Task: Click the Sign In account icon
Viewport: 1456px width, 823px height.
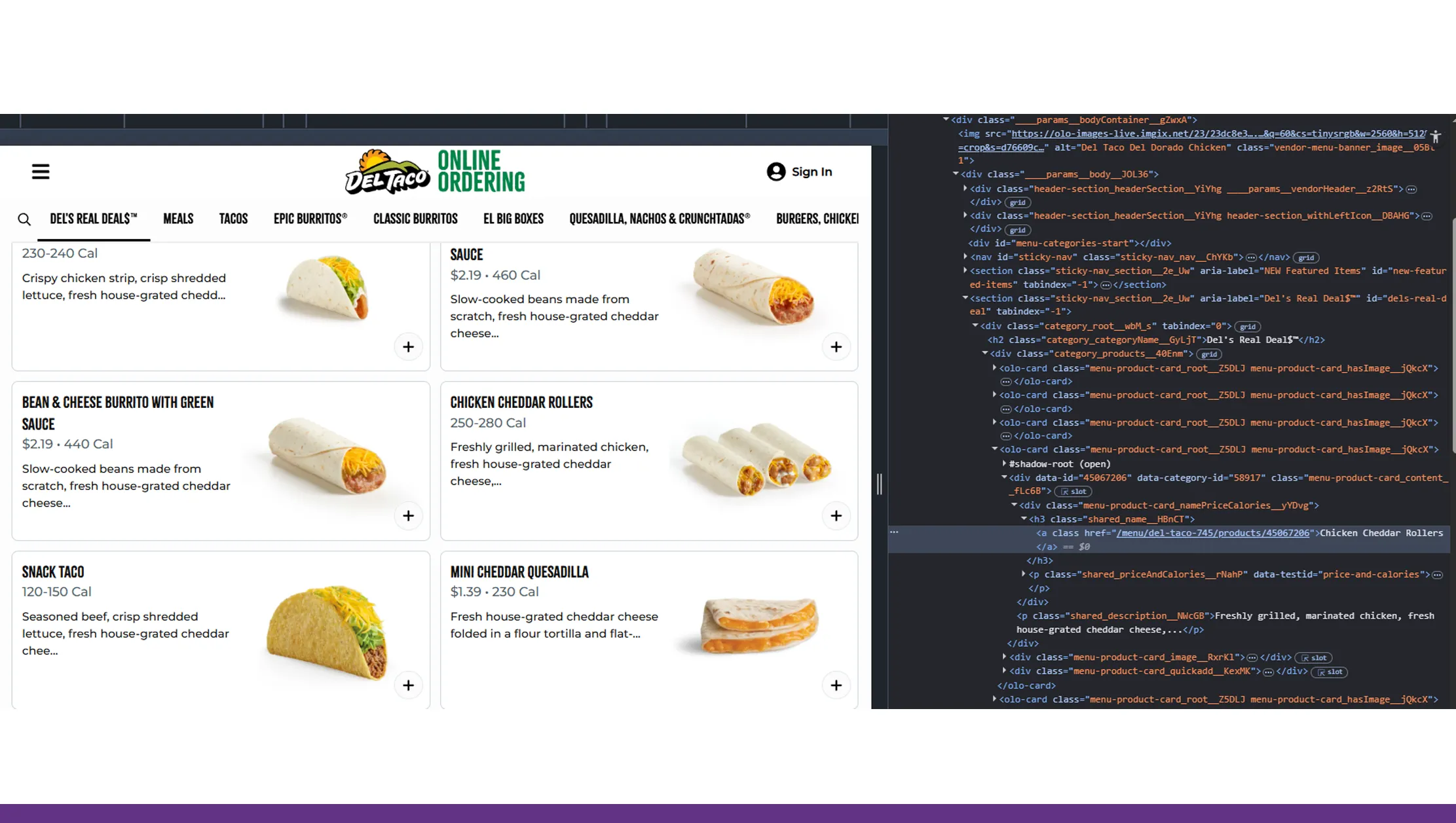Action: (776, 172)
